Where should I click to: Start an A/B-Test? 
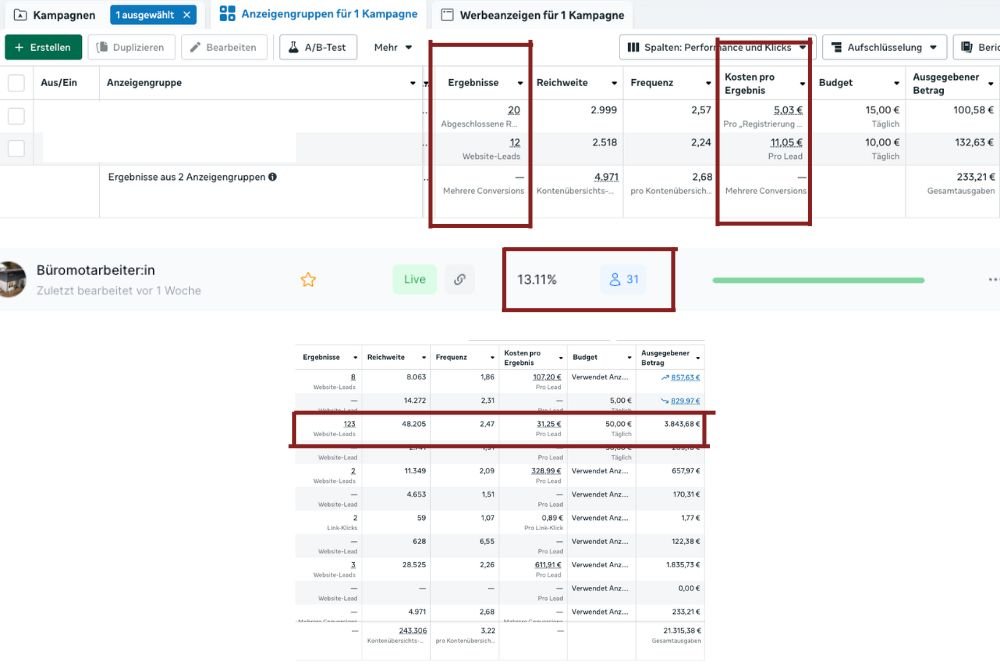tap(317, 47)
